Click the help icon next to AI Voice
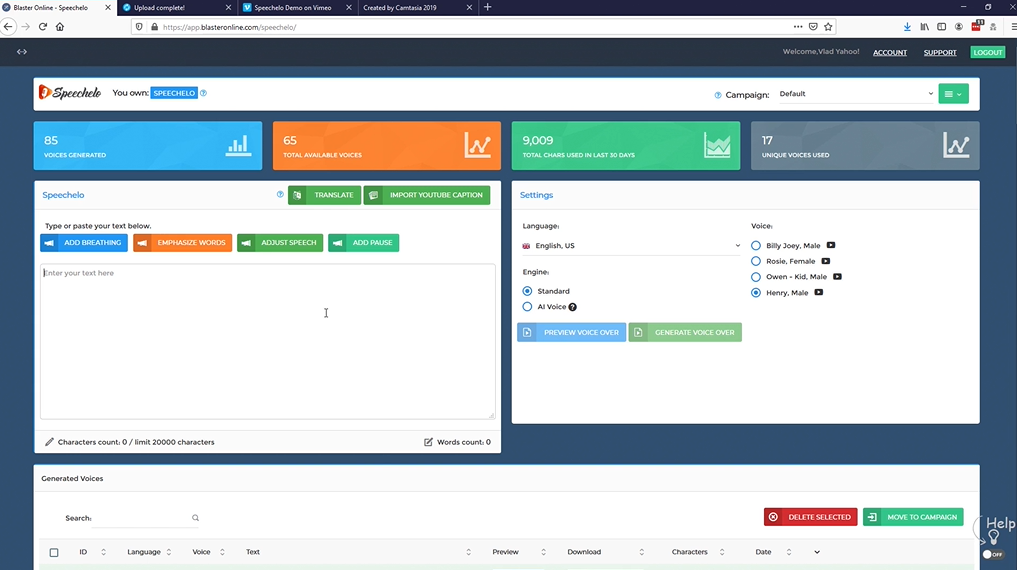Viewport: 1017px width, 570px height. [573, 307]
